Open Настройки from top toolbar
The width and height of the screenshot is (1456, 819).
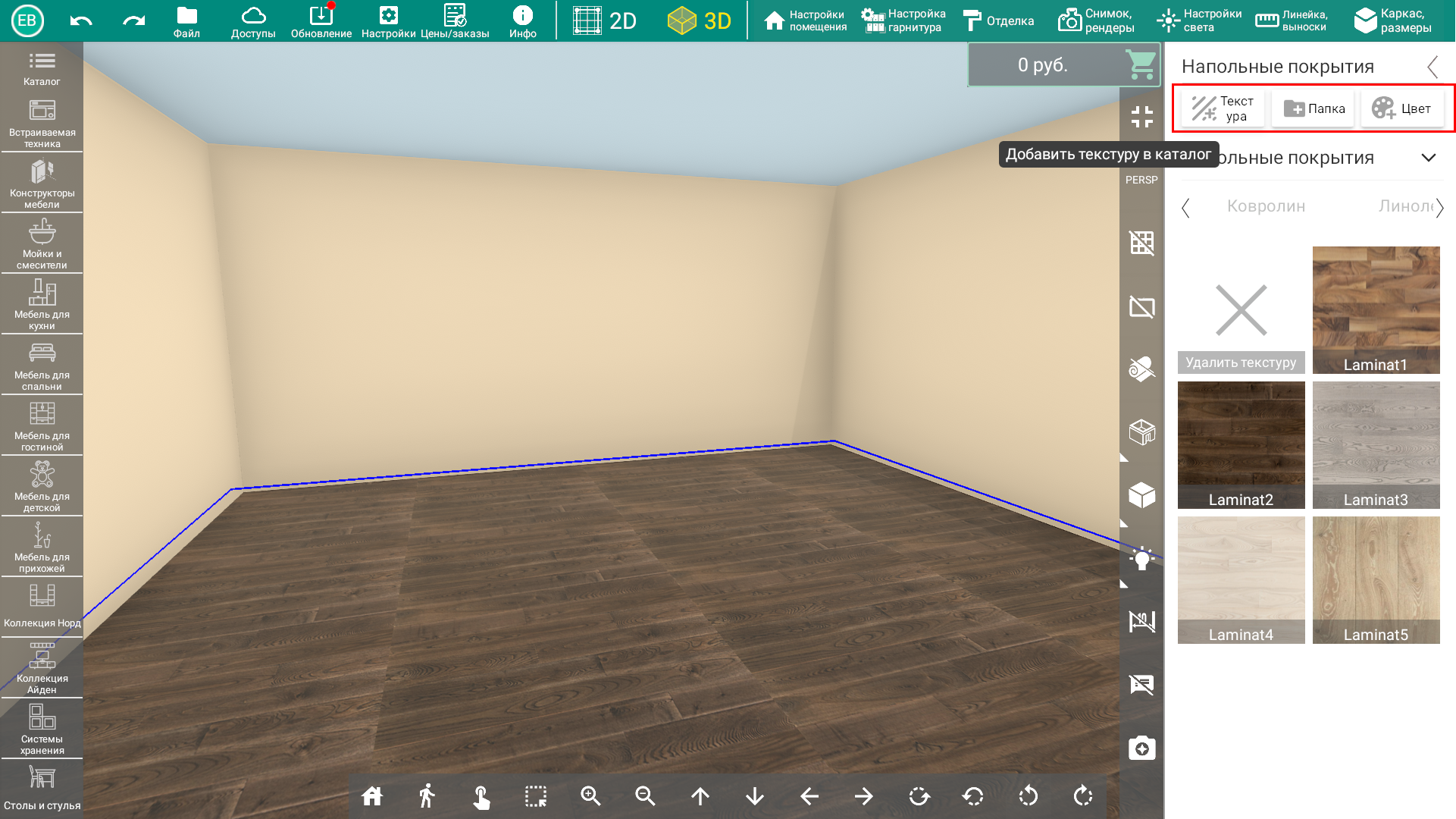[388, 21]
